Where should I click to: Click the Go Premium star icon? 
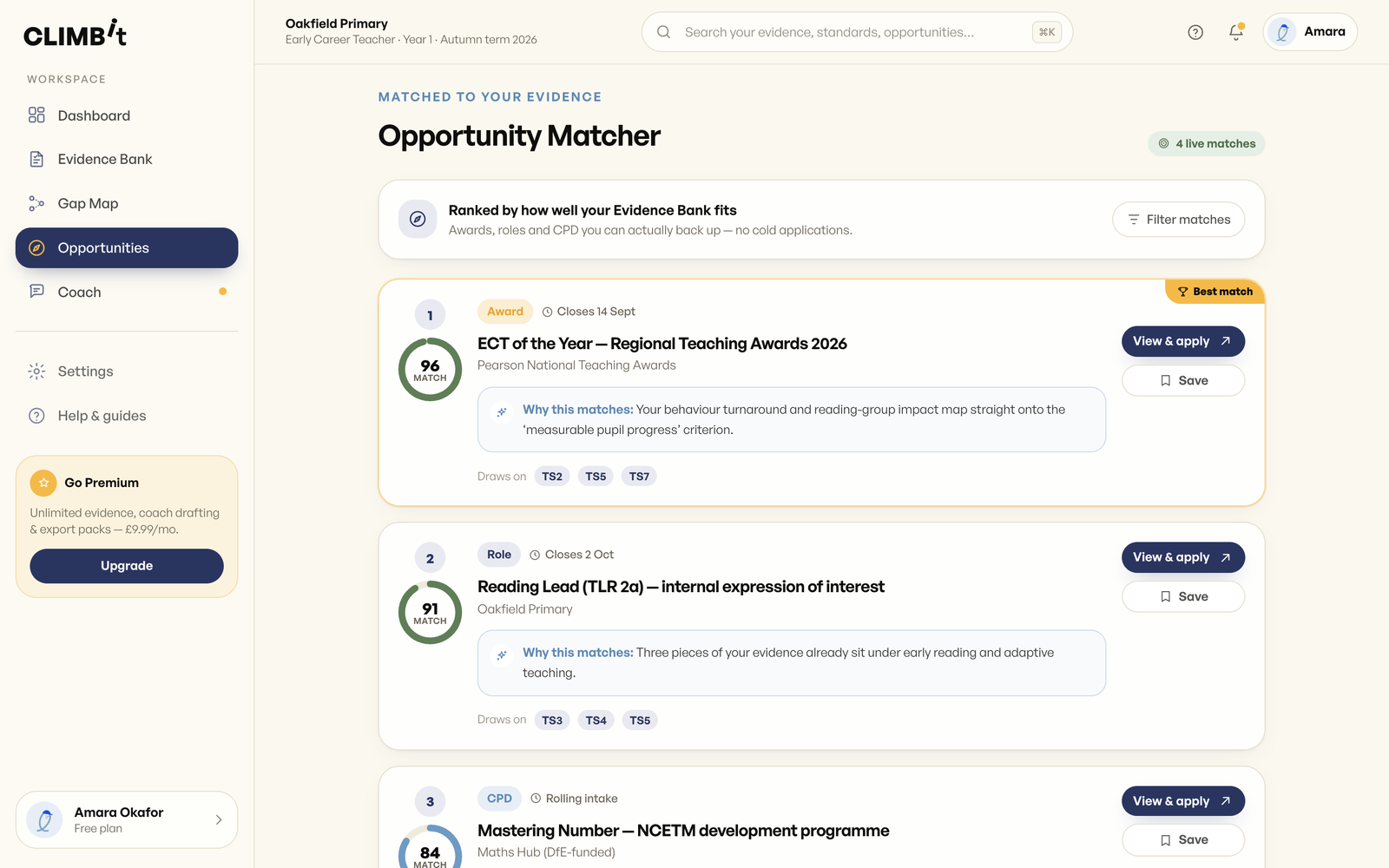pyautogui.click(x=43, y=483)
